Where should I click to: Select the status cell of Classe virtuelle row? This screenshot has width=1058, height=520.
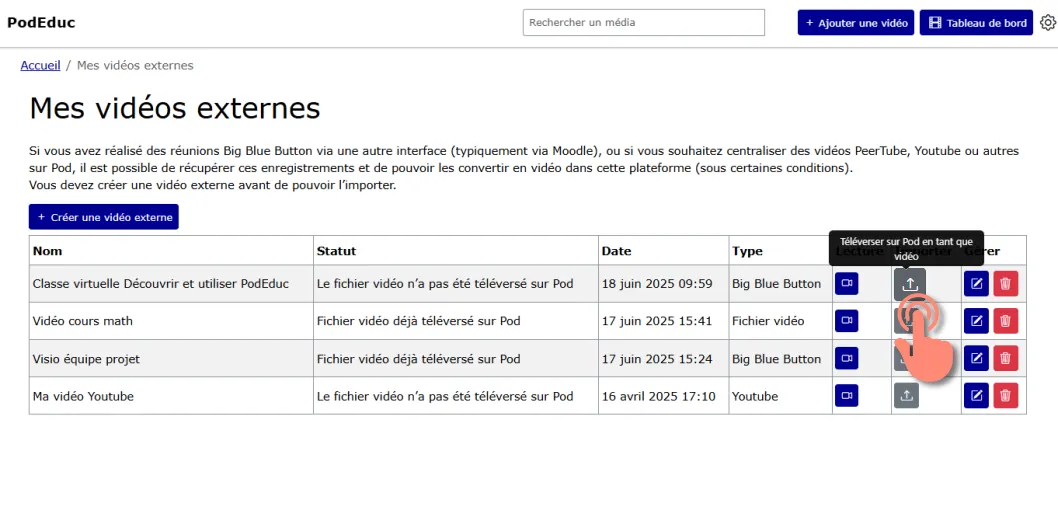coord(455,284)
